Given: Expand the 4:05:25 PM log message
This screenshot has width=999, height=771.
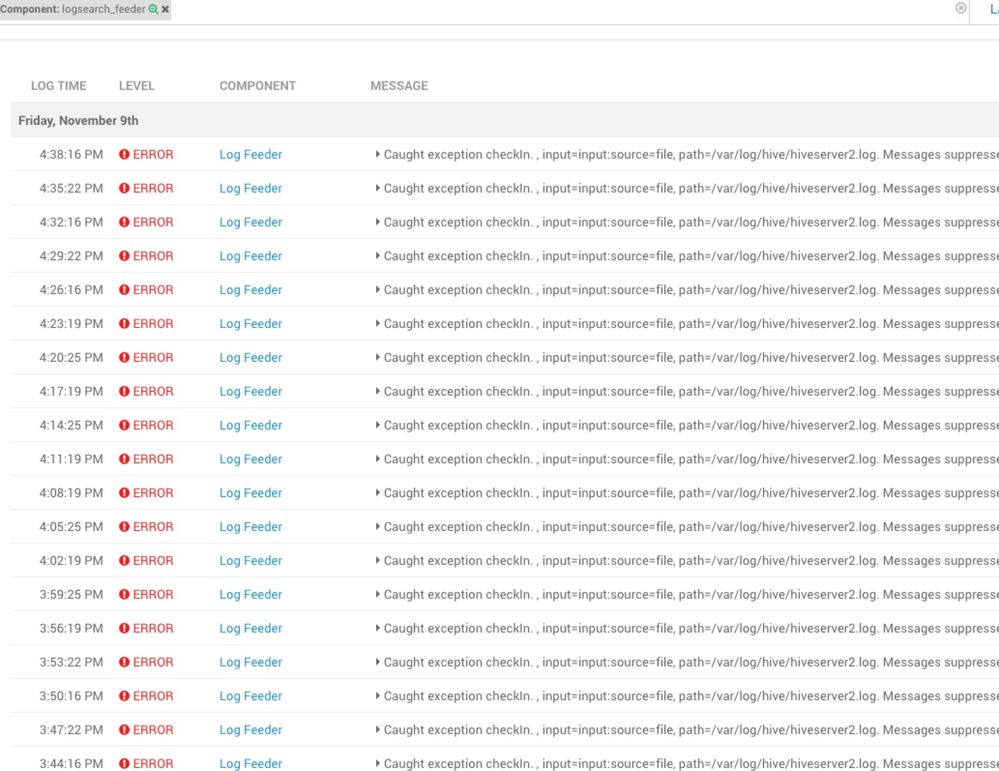Looking at the screenshot, I should [x=377, y=526].
